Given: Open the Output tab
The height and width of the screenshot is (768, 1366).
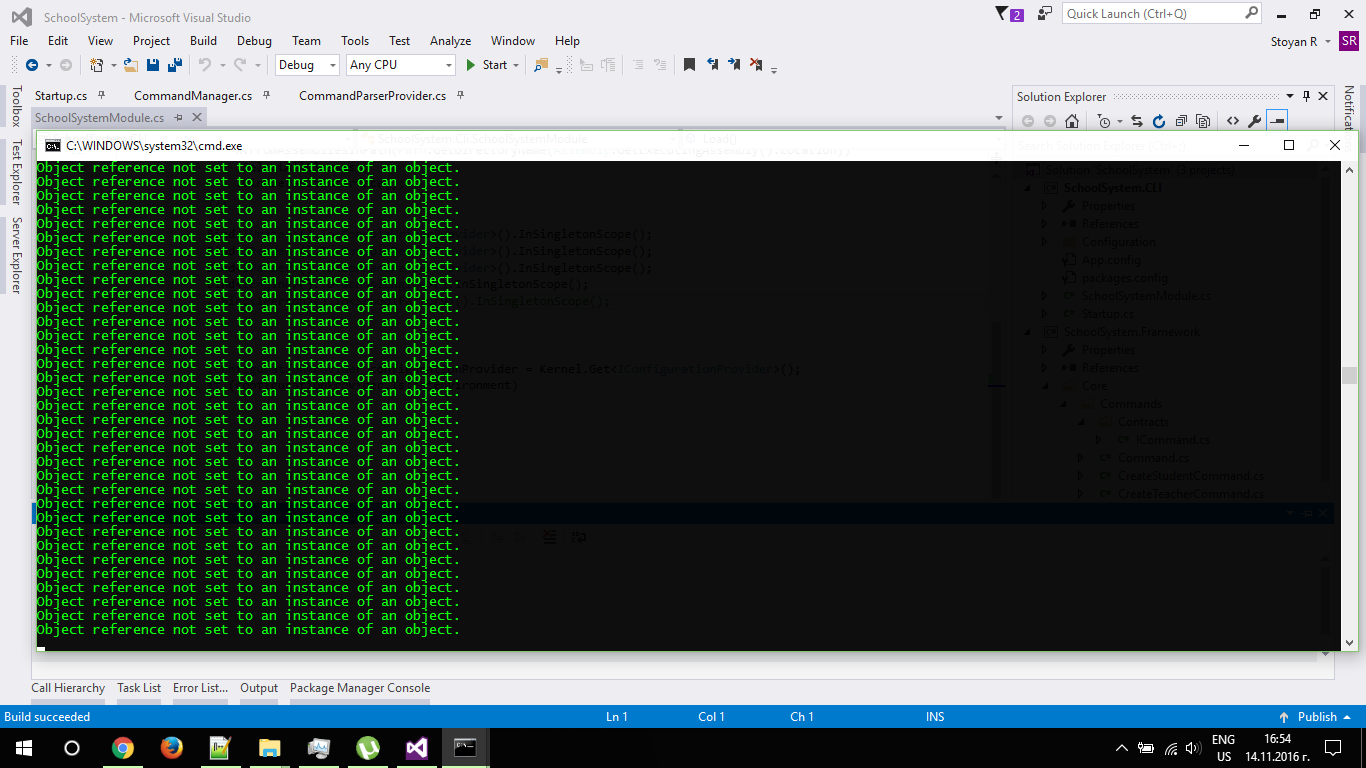Looking at the screenshot, I should pos(259,688).
